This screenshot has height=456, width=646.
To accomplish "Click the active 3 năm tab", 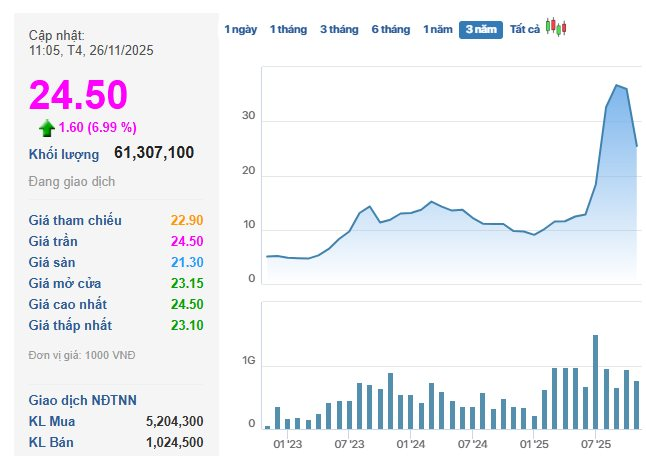I will (x=480, y=30).
